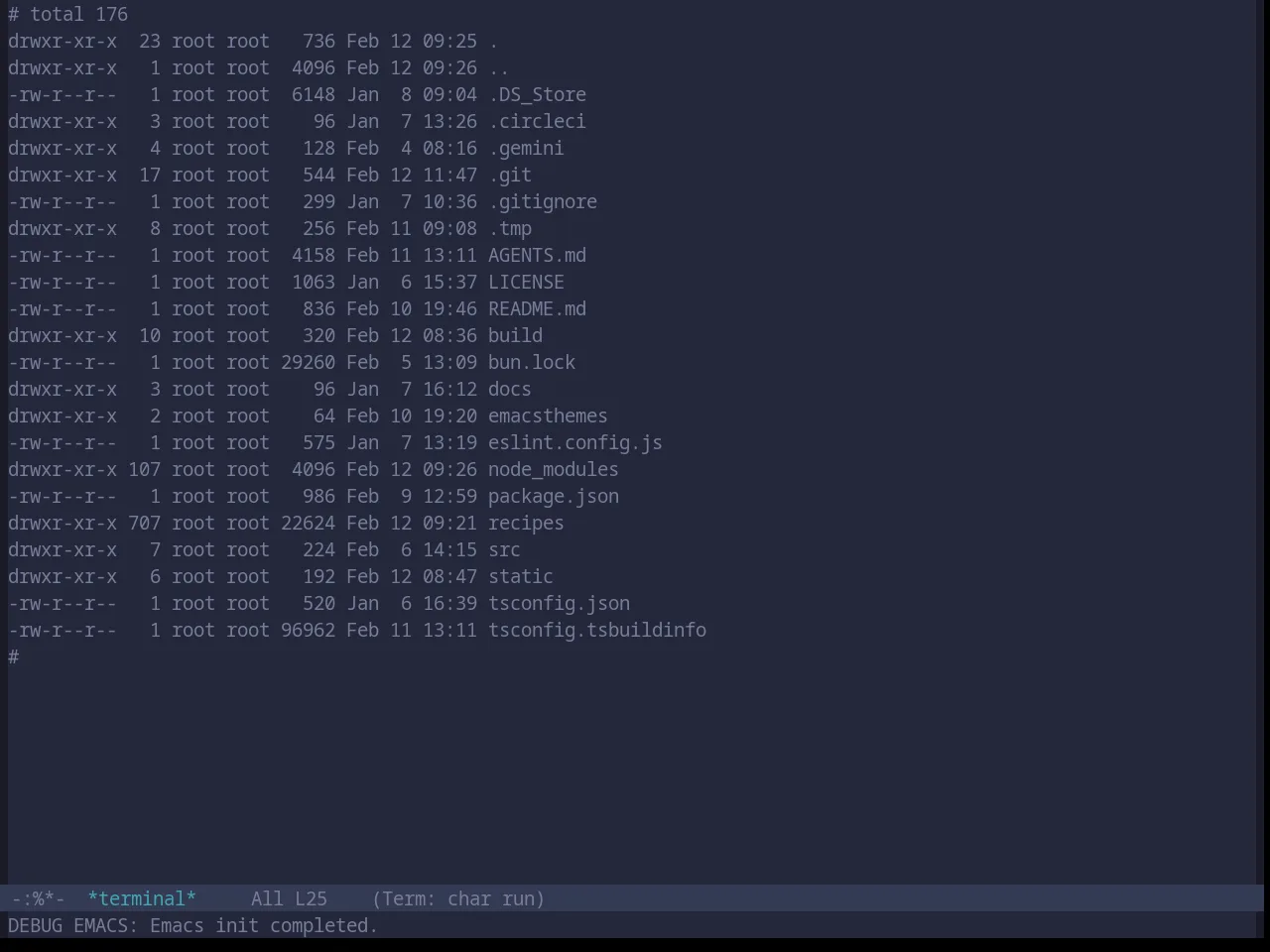
Task: Click the 'All L25' position indicator
Action: point(289,898)
